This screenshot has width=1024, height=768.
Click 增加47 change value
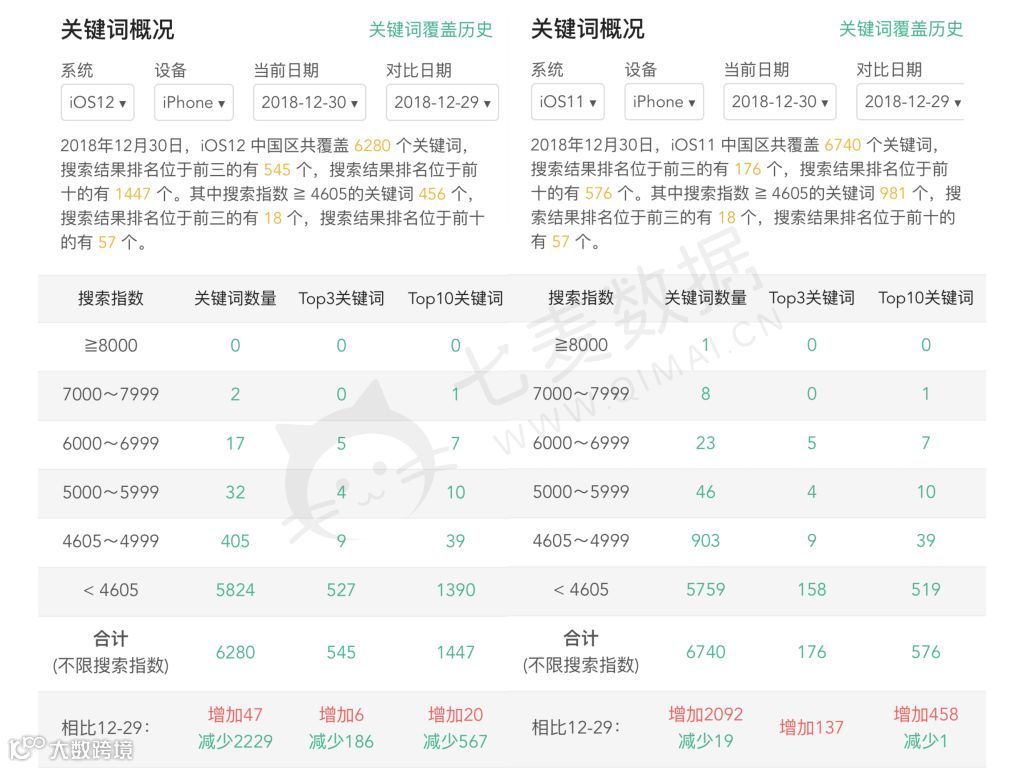tap(235, 715)
